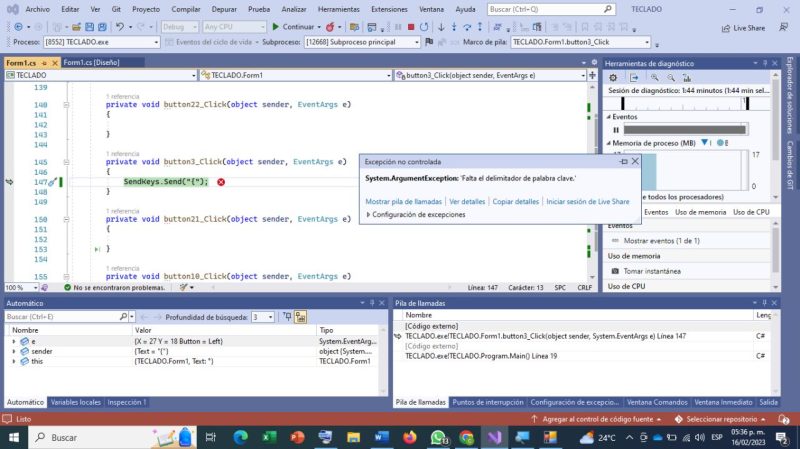Image resolution: width=800 pixels, height=449 pixels.
Task: Click Mostrar pila de llamadas link
Action: [403, 201]
